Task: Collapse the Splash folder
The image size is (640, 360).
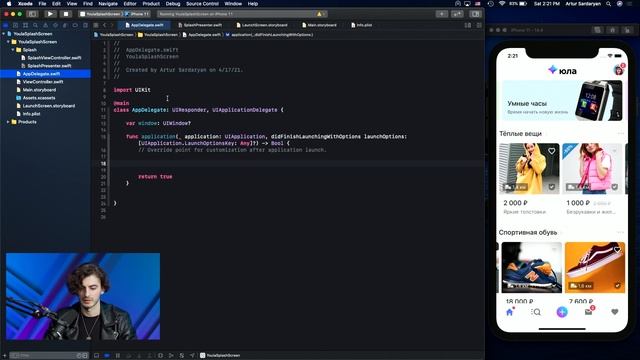Action: [x=13, y=50]
